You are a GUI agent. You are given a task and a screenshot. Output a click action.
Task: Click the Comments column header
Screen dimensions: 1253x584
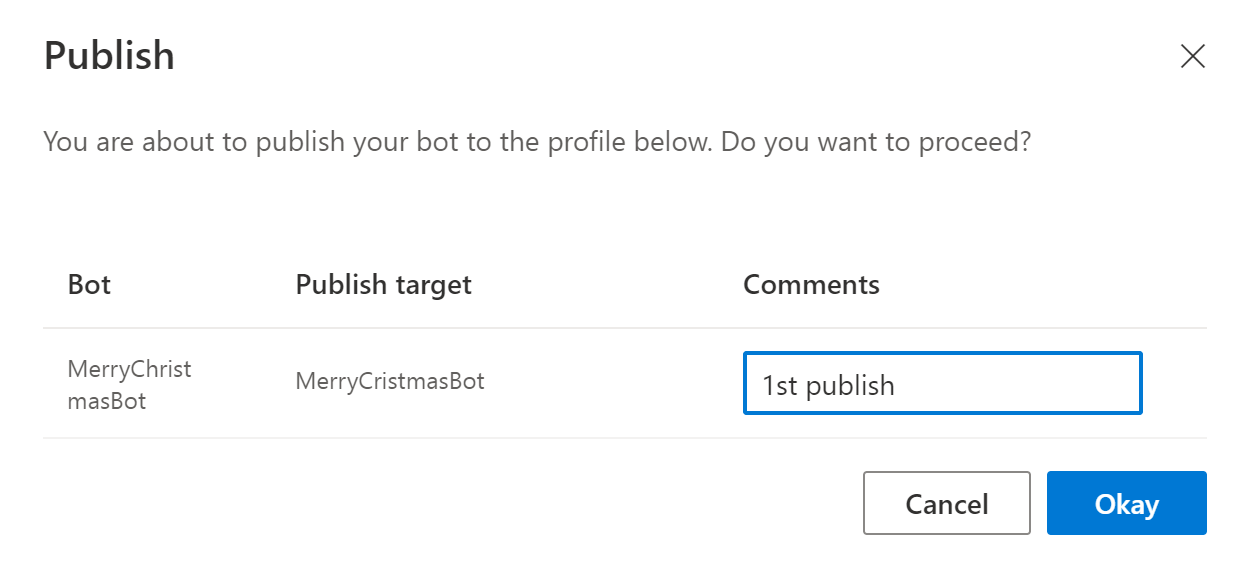(x=811, y=285)
